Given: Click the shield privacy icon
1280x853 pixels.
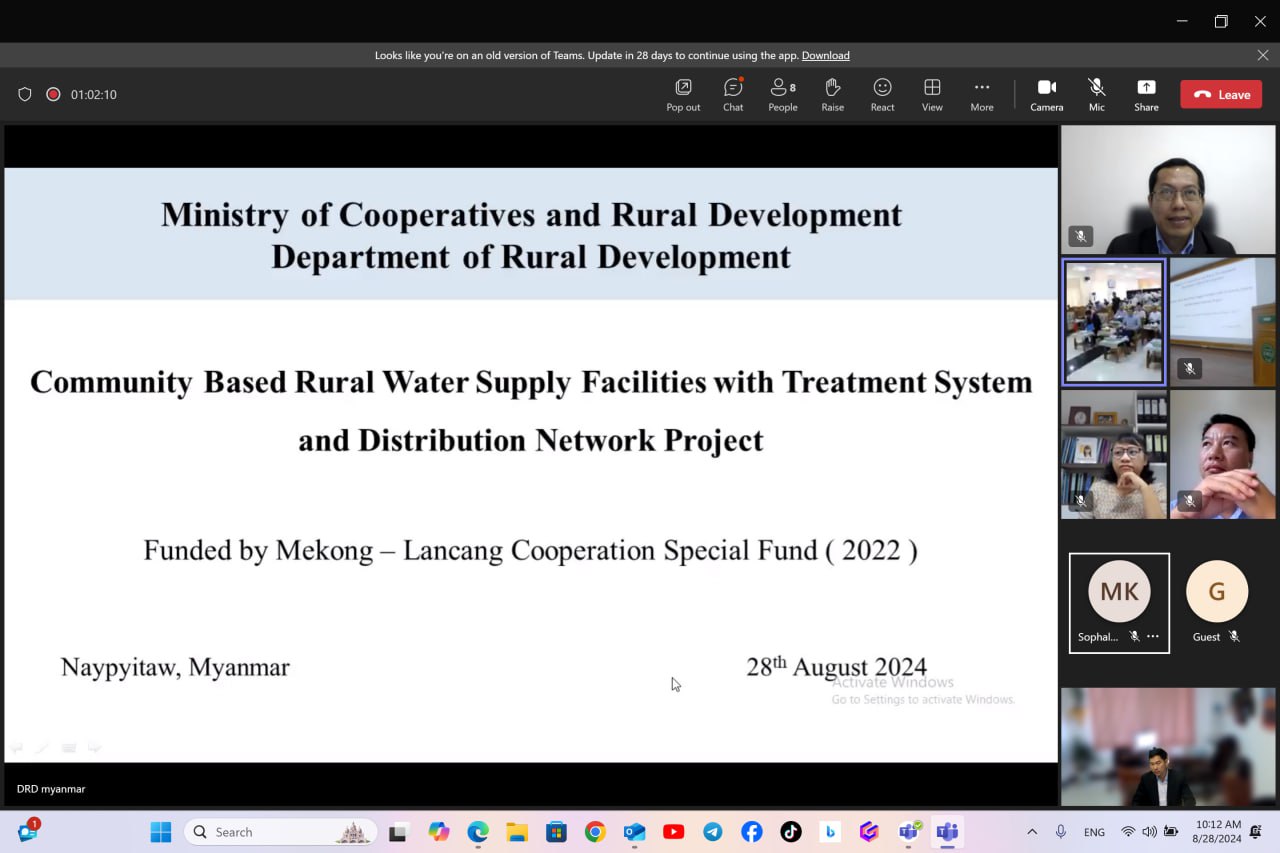Looking at the screenshot, I should 25,95.
